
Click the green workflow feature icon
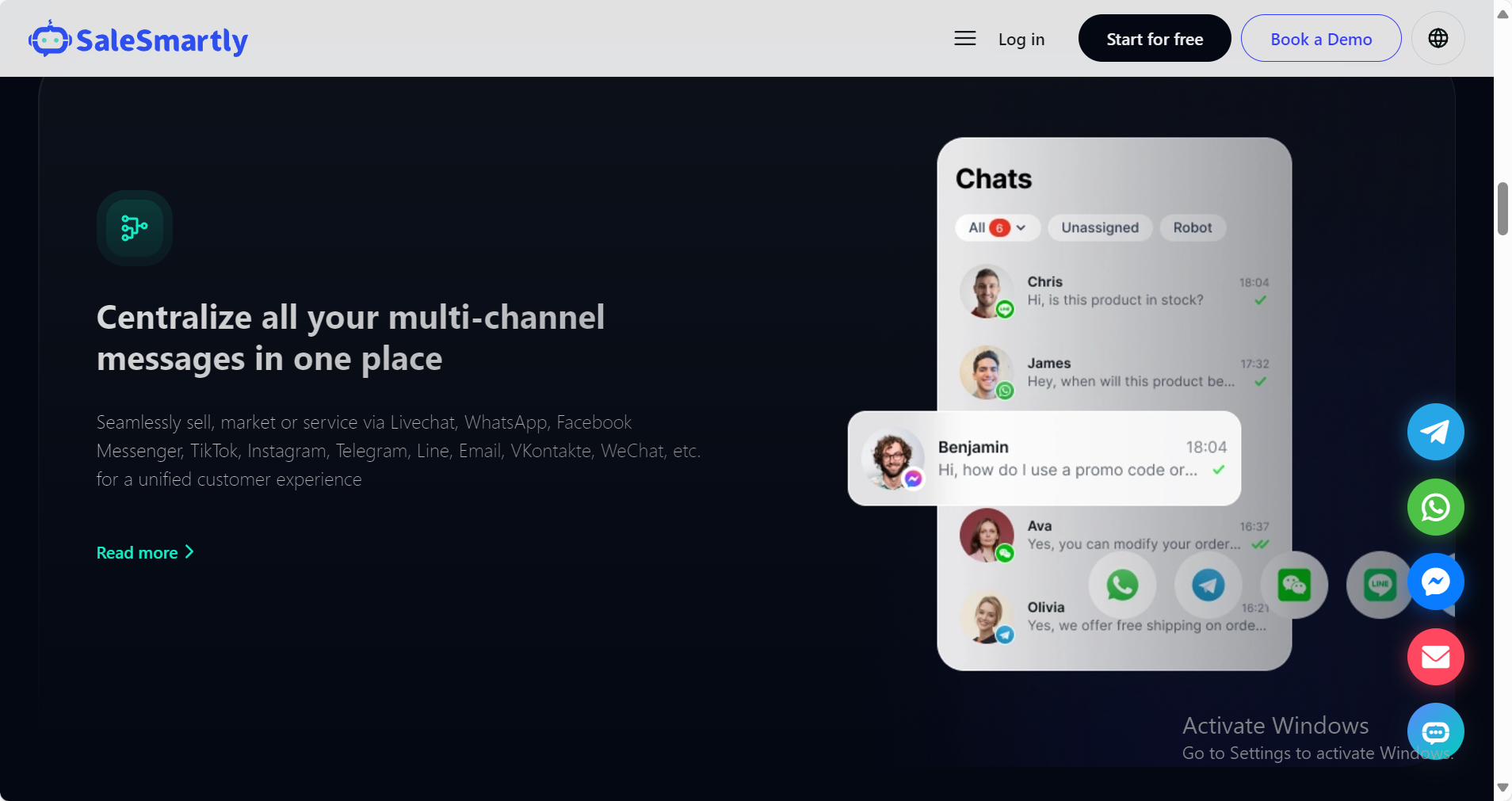(135, 228)
